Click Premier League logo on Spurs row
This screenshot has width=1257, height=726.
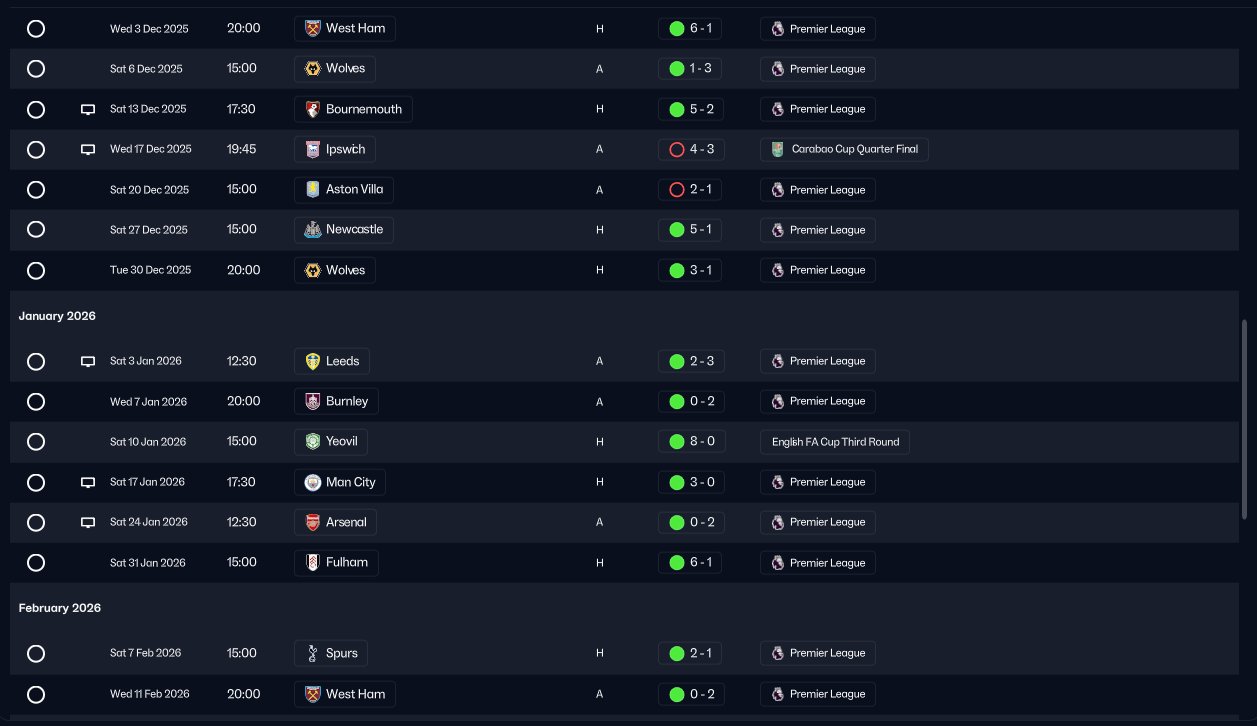pos(778,653)
